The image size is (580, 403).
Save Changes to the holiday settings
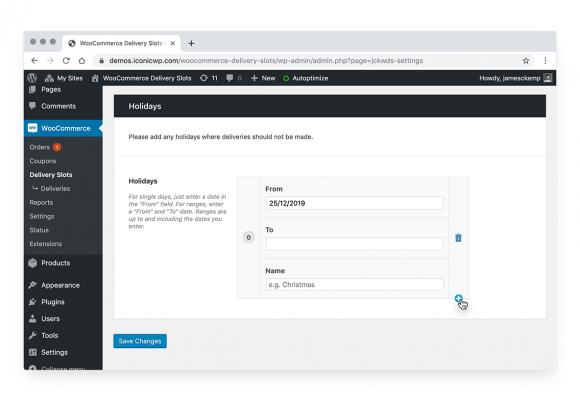[x=140, y=341]
